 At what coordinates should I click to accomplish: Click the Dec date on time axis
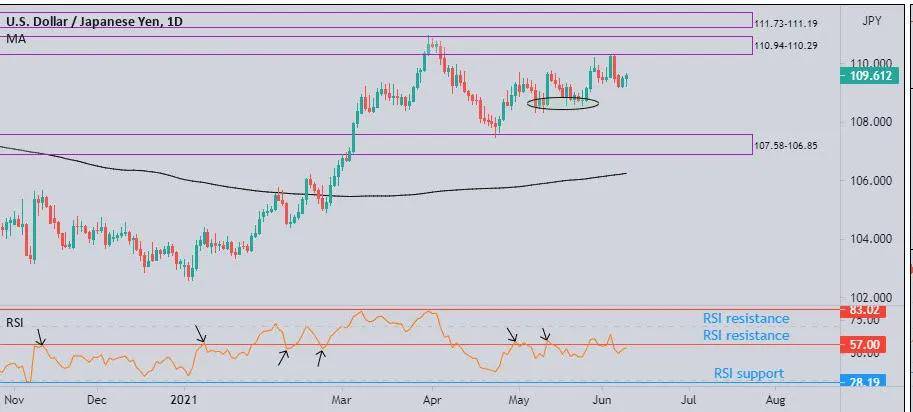[97, 400]
